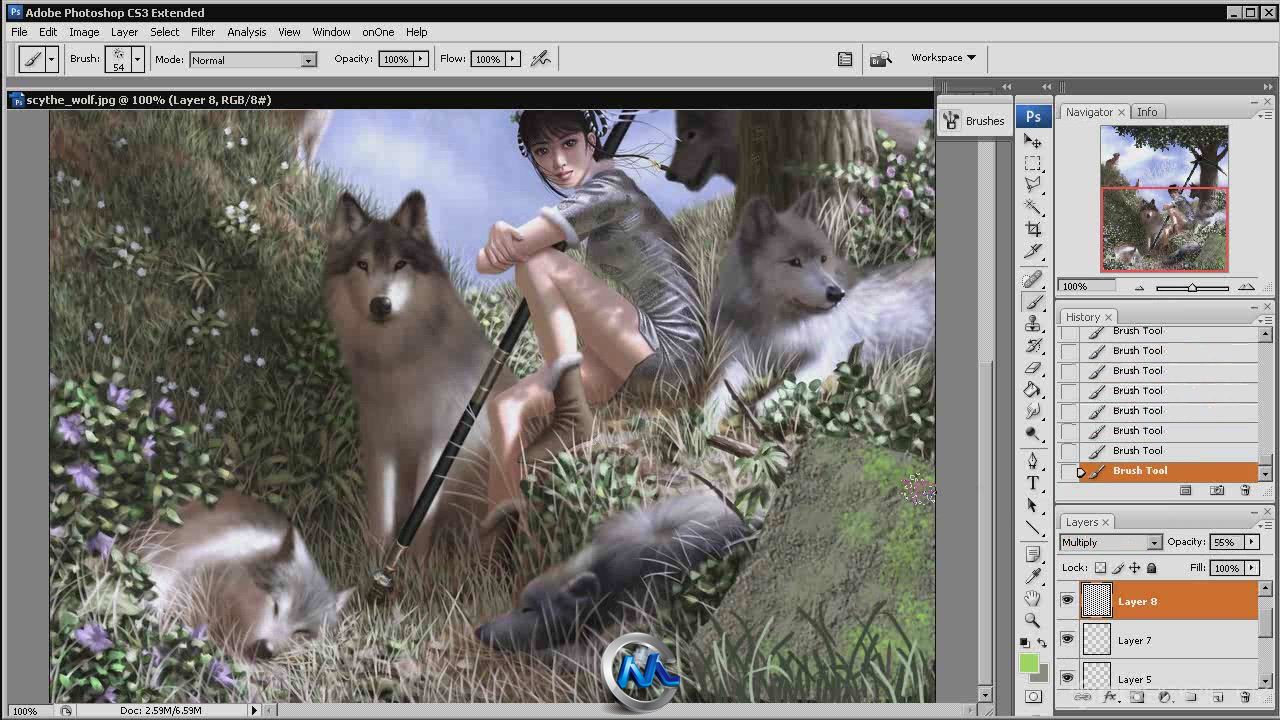This screenshot has width=1280, height=720.
Task: Open the layer Fill slider arrow
Action: click(x=1251, y=568)
